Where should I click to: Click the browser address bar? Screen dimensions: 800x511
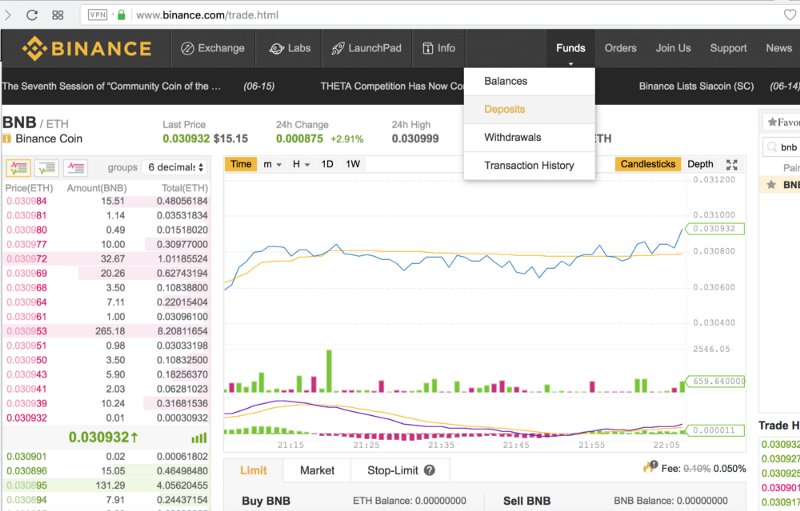[x=434, y=15]
